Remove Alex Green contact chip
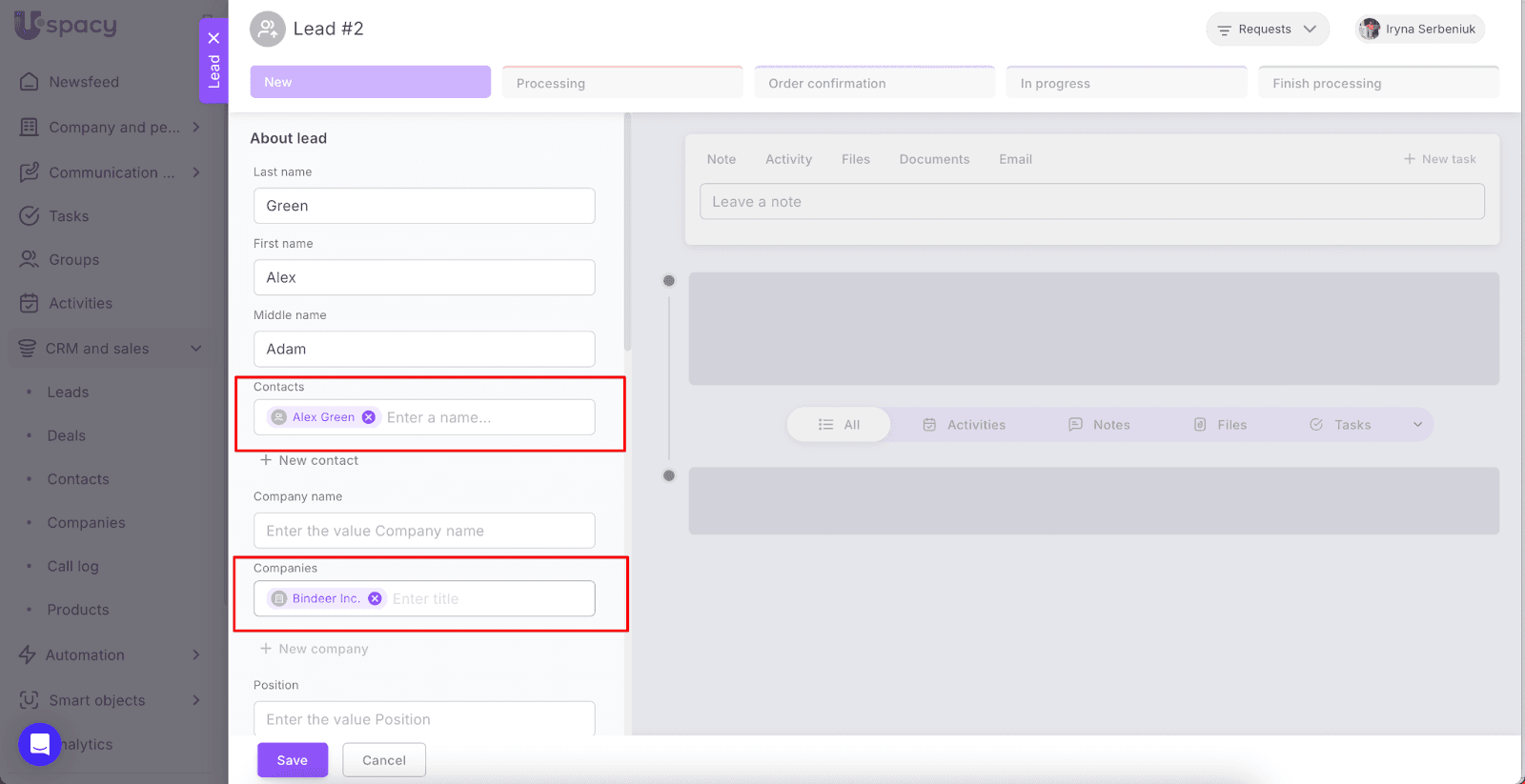The width and height of the screenshot is (1525, 784). pyautogui.click(x=369, y=417)
